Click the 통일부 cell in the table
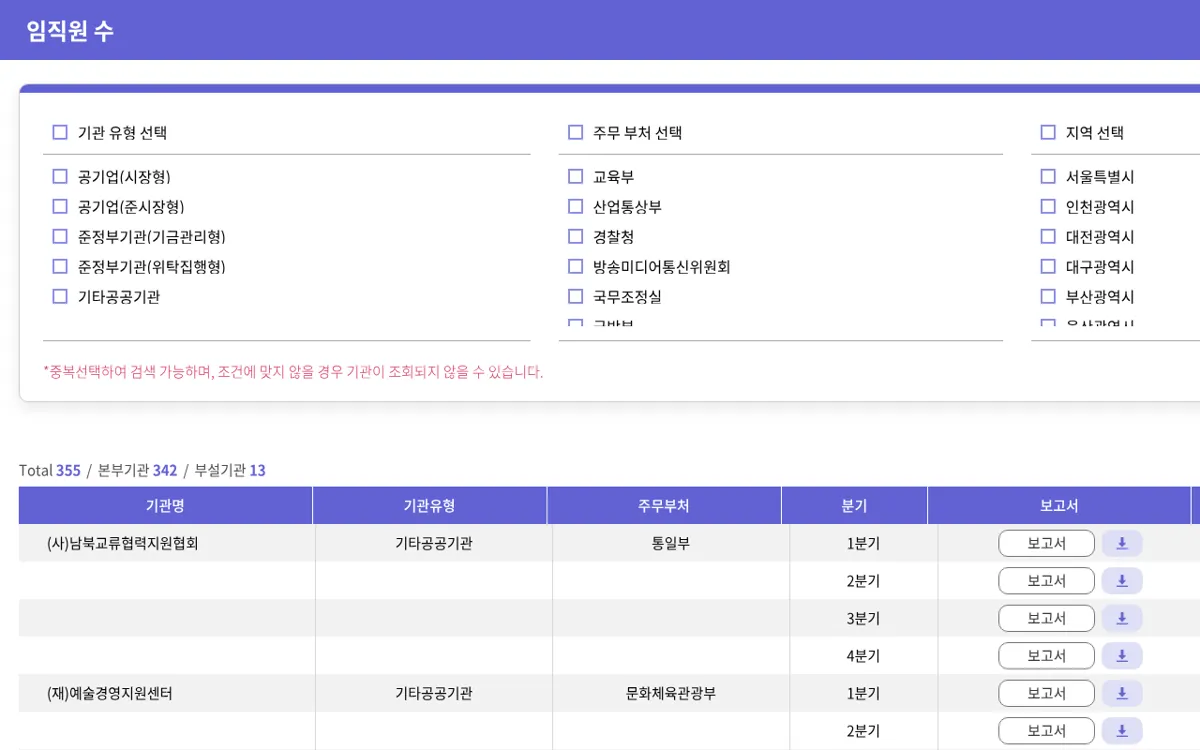This screenshot has height=750, width=1200. click(x=670, y=544)
